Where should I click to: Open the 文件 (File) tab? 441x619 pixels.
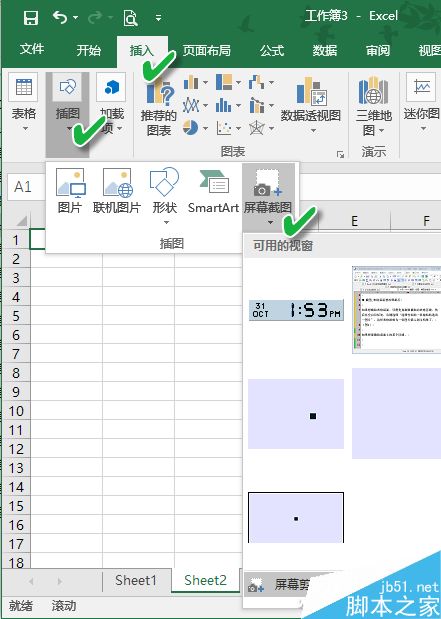pos(32,50)
